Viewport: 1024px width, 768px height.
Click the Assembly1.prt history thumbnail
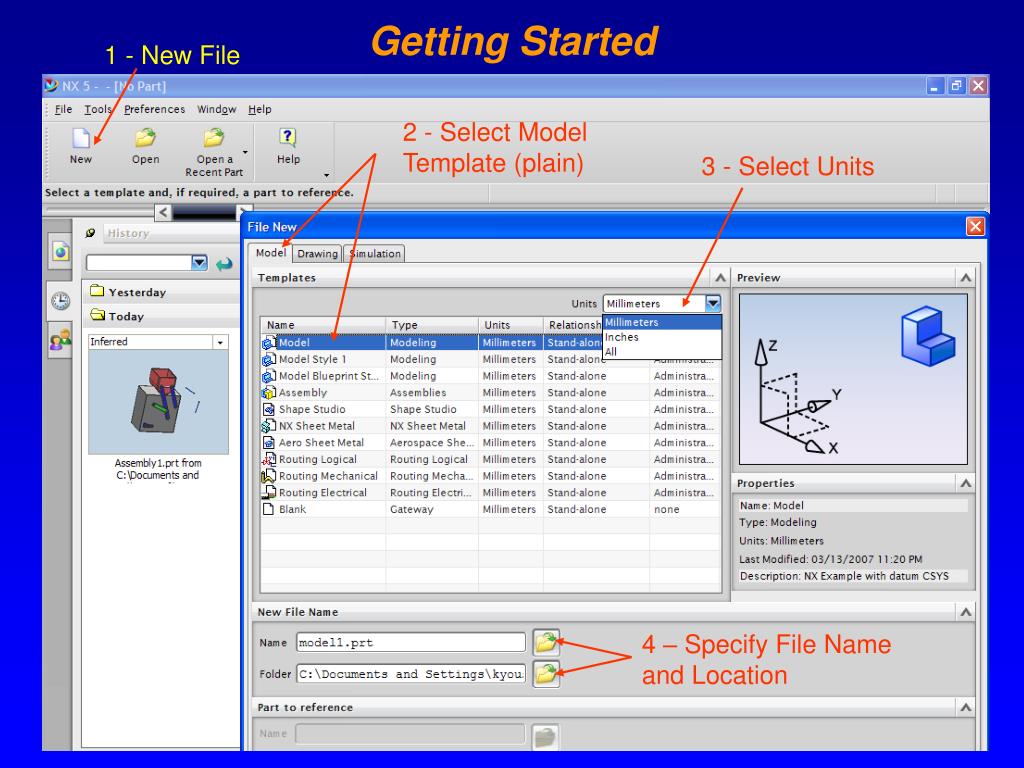click(158, 401)
